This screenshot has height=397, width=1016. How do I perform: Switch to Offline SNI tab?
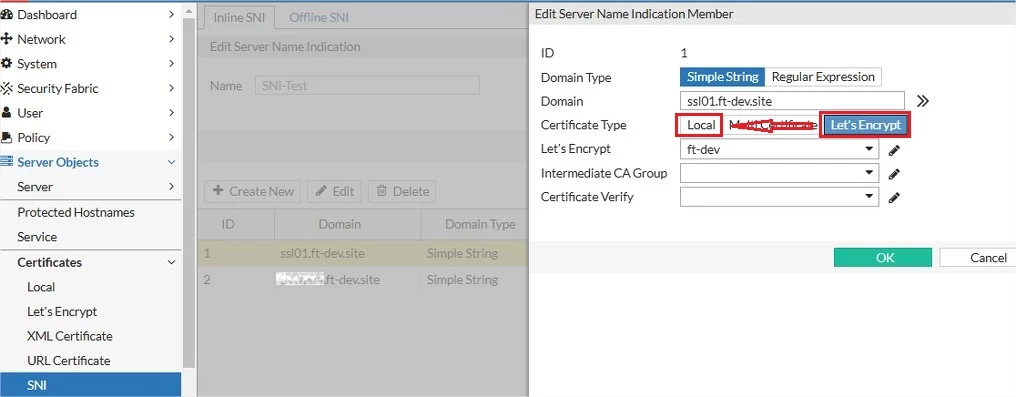click(319, 17)
